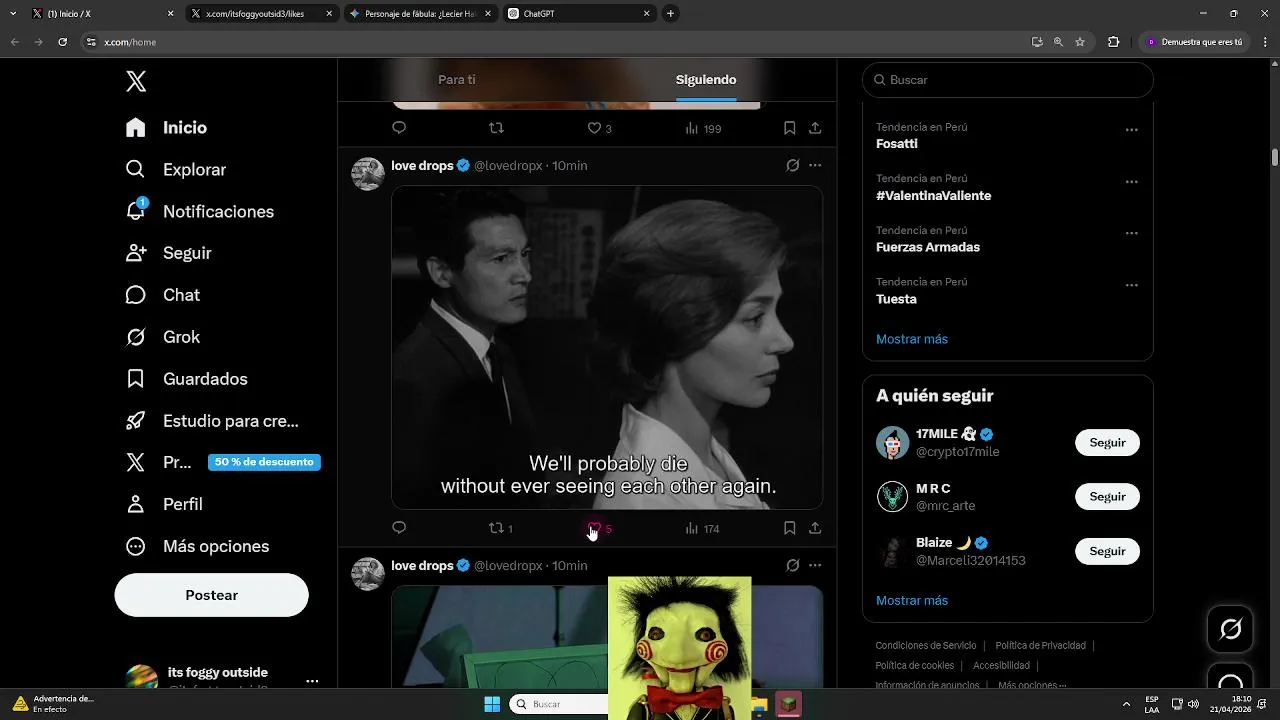Select the Siguiendo feed tab
Viewport: 1280px width, 720px height.
706,80
